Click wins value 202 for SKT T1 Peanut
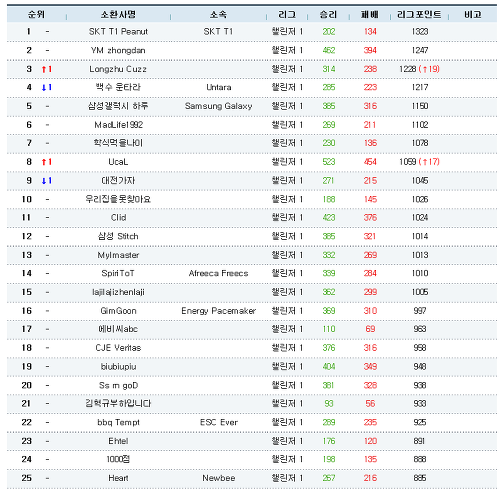This screenshot has height=491, width=500. (329, 32)
